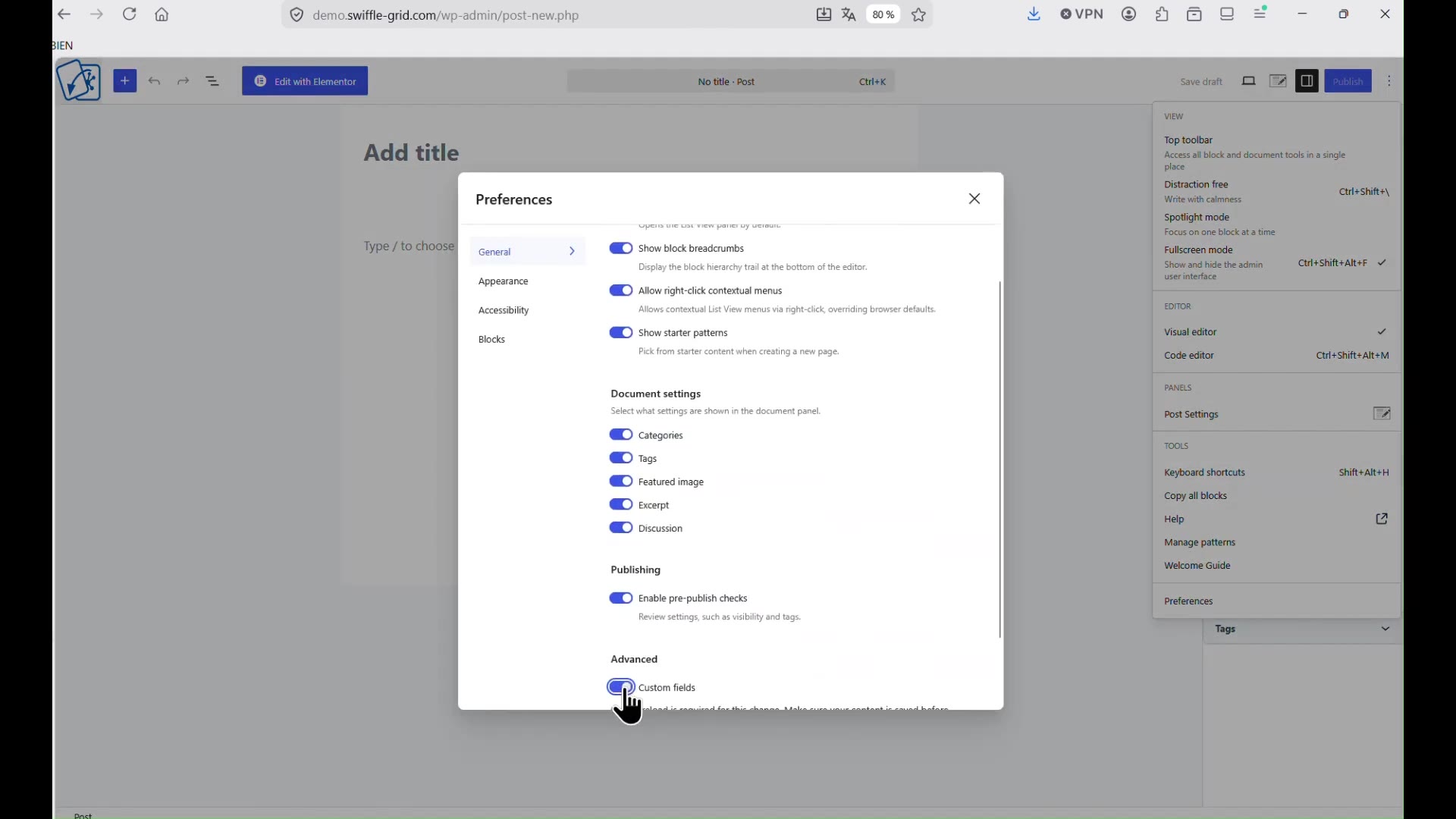Open browser home icon
1456x819 pixels.
point(162,14)
